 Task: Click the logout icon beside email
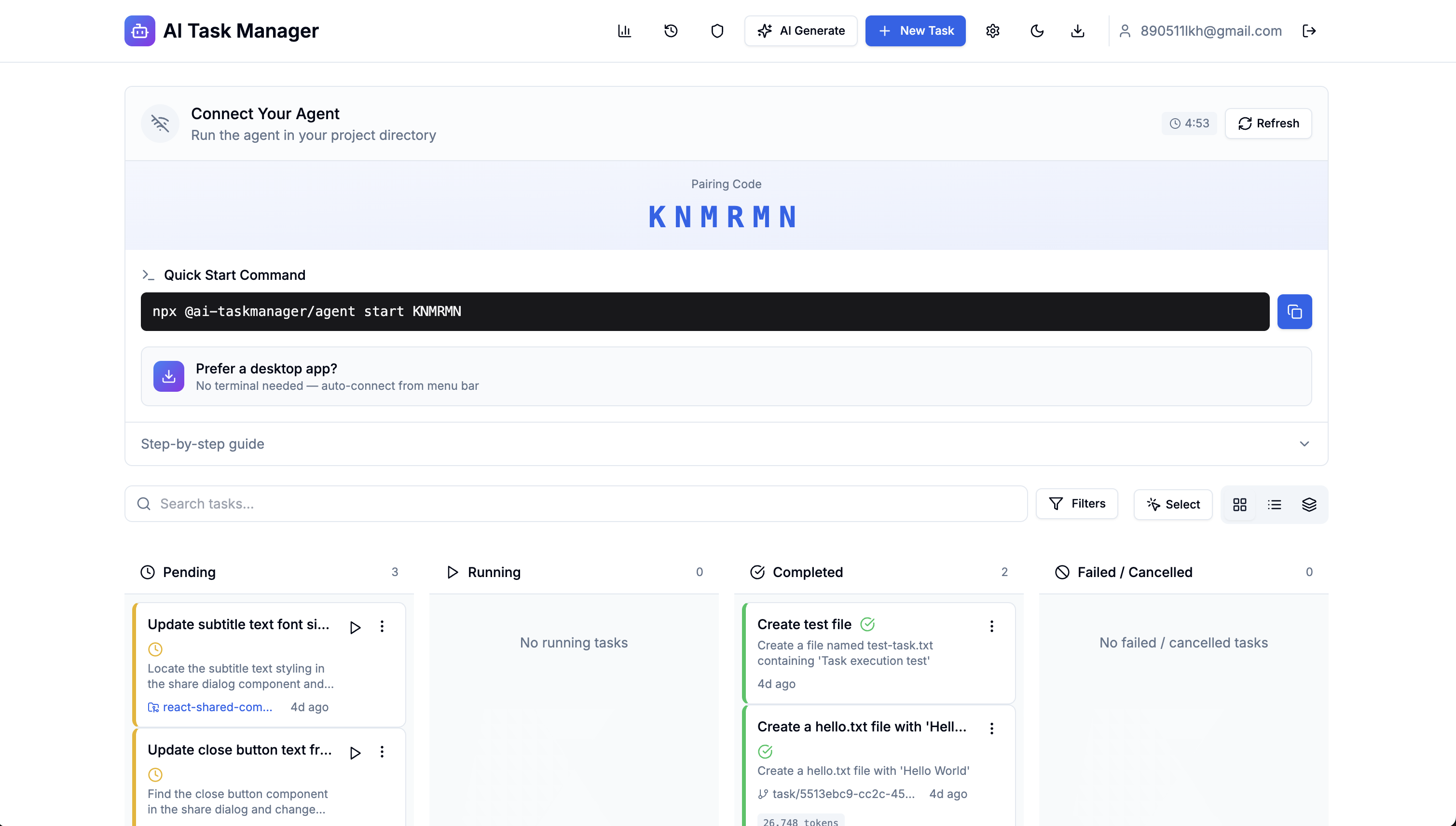pos(1308,30)
